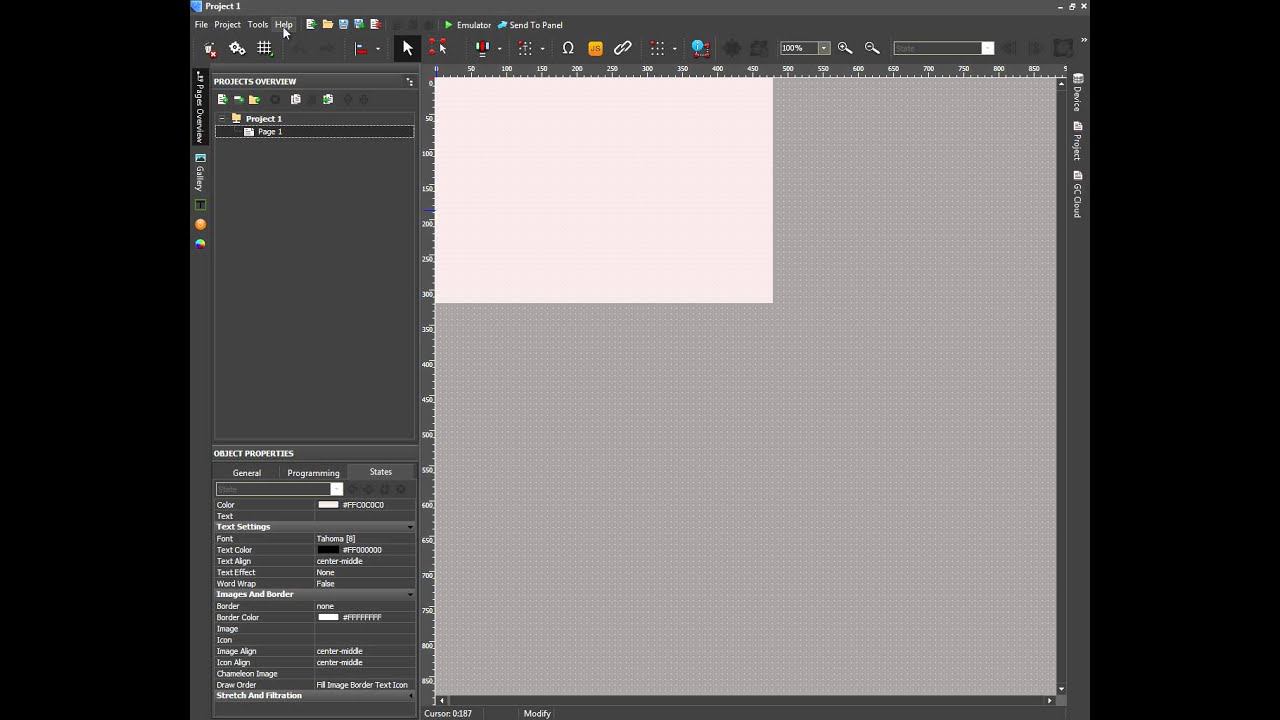Switch to the General properties tab
The image size is (1280, 720).
[x=247, y=473]
